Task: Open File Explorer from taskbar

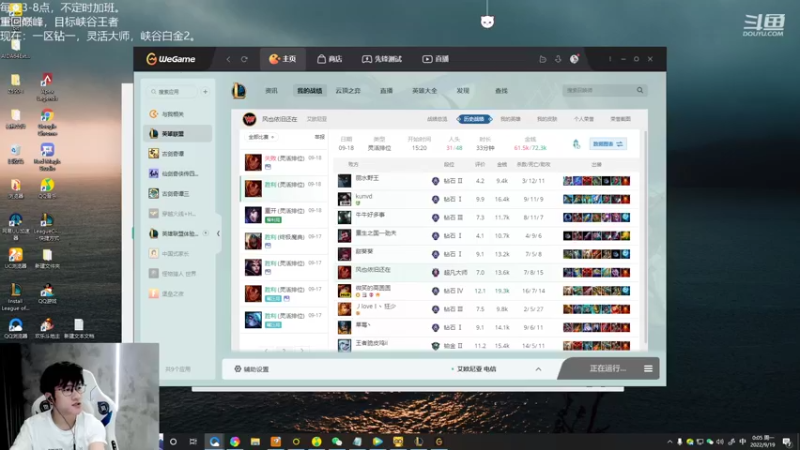Action: (x=255, y=441)
